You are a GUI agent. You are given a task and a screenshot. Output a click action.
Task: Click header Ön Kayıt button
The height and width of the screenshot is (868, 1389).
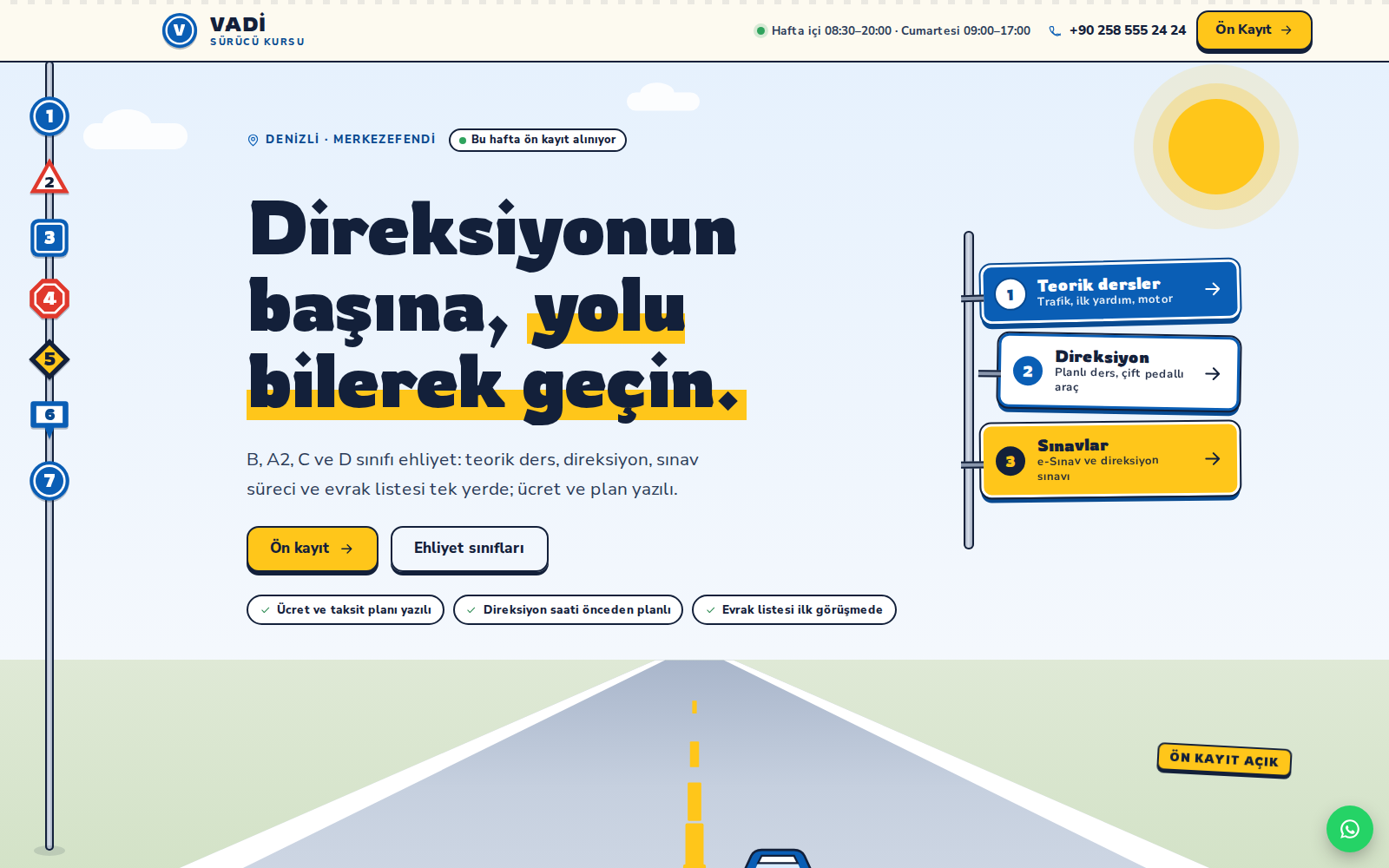1254,30
